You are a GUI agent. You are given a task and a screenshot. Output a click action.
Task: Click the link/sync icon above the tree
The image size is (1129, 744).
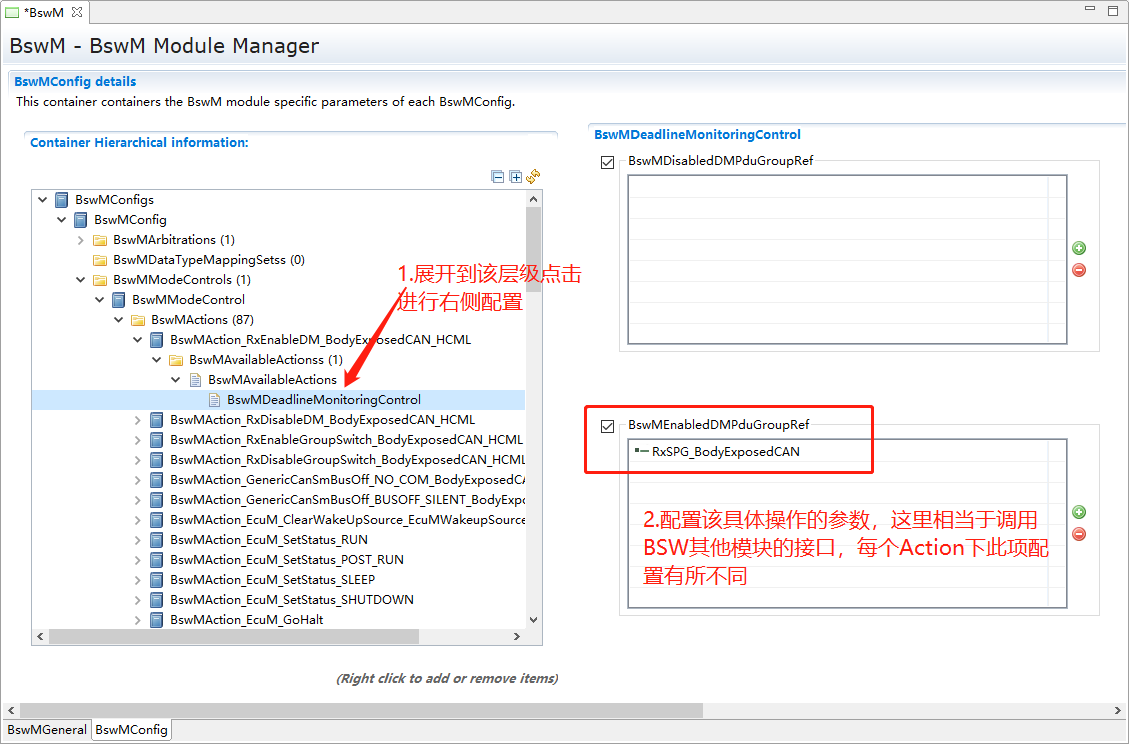[x=533, y=177]
